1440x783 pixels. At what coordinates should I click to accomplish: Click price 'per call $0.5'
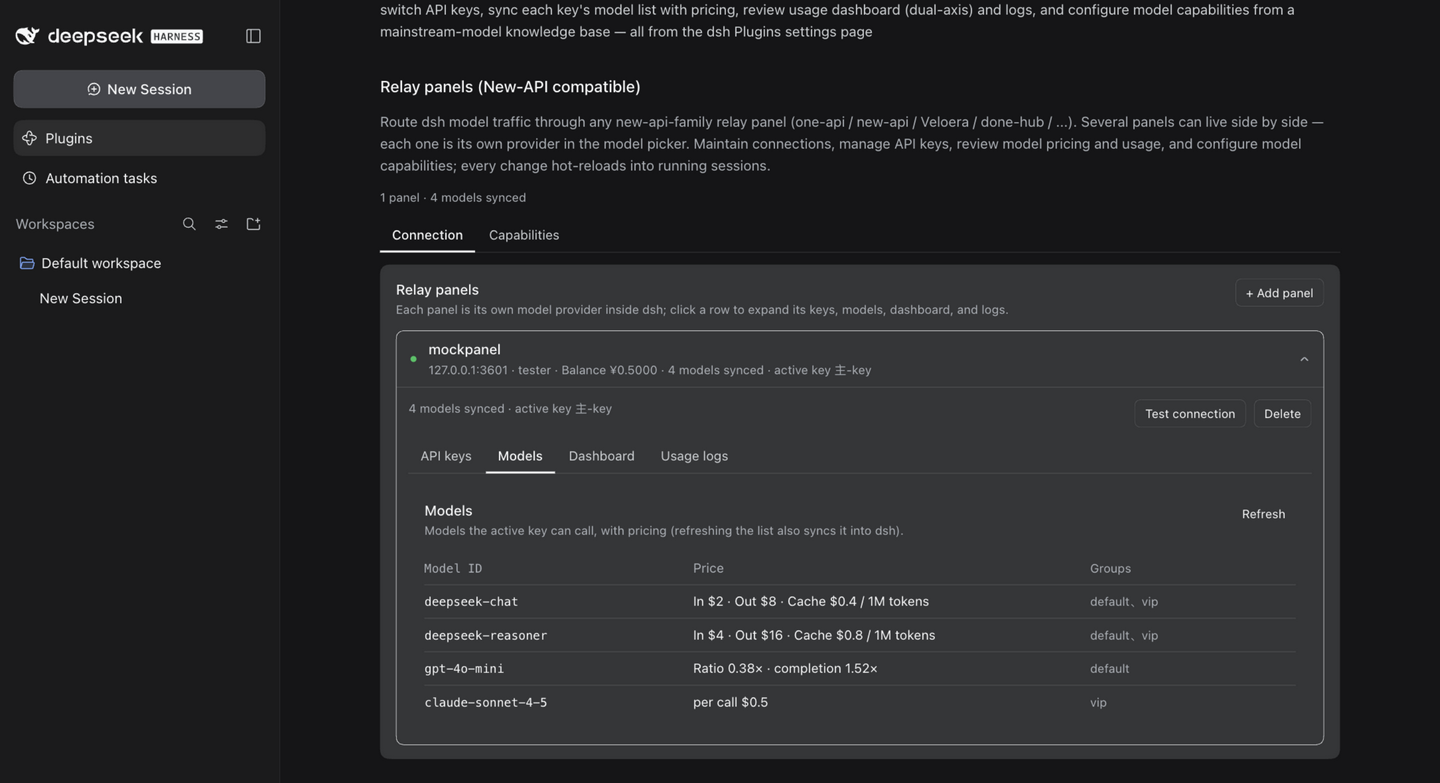pyautogui.click(x=731, y=702)
